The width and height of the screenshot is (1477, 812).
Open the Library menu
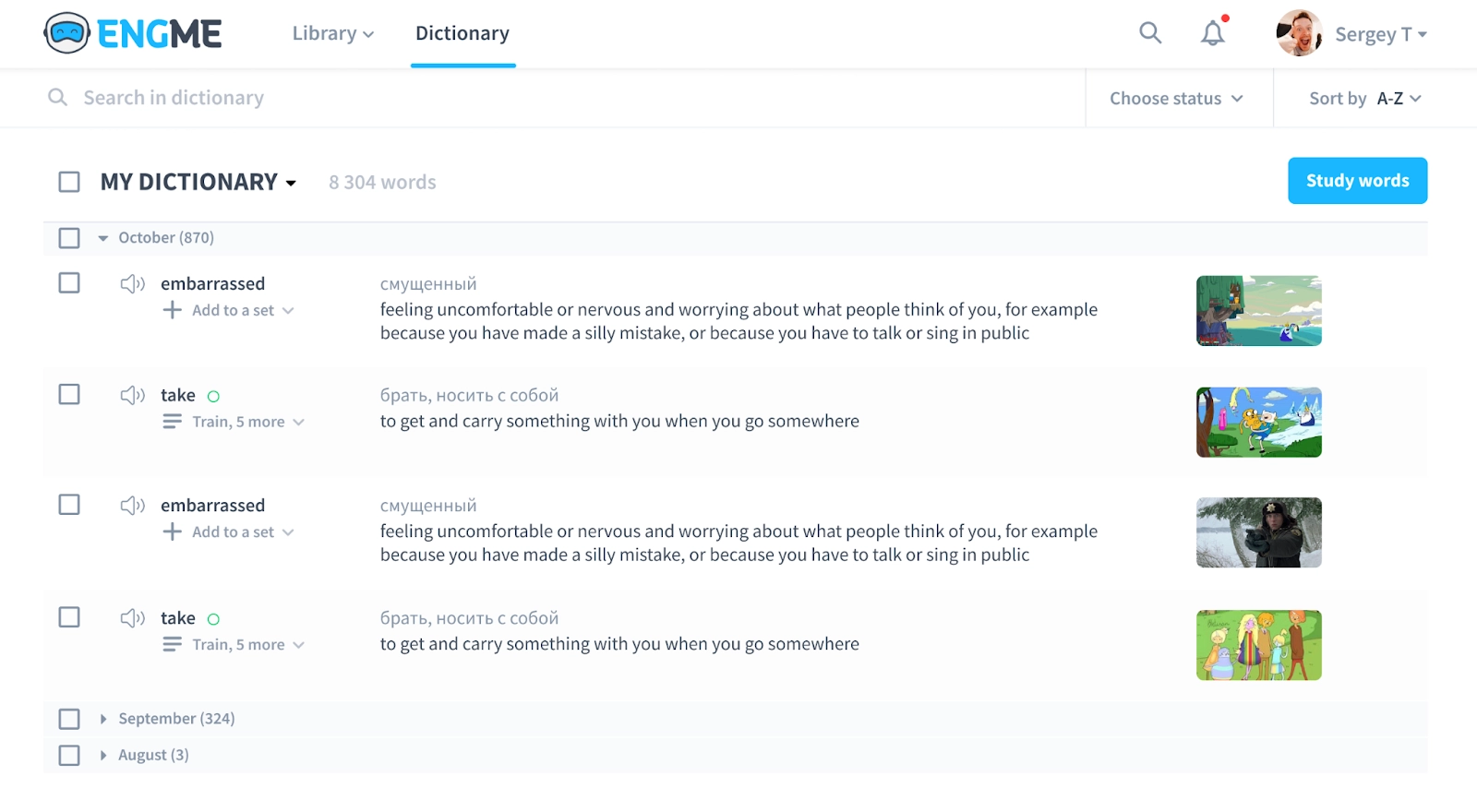pos(332,34)
